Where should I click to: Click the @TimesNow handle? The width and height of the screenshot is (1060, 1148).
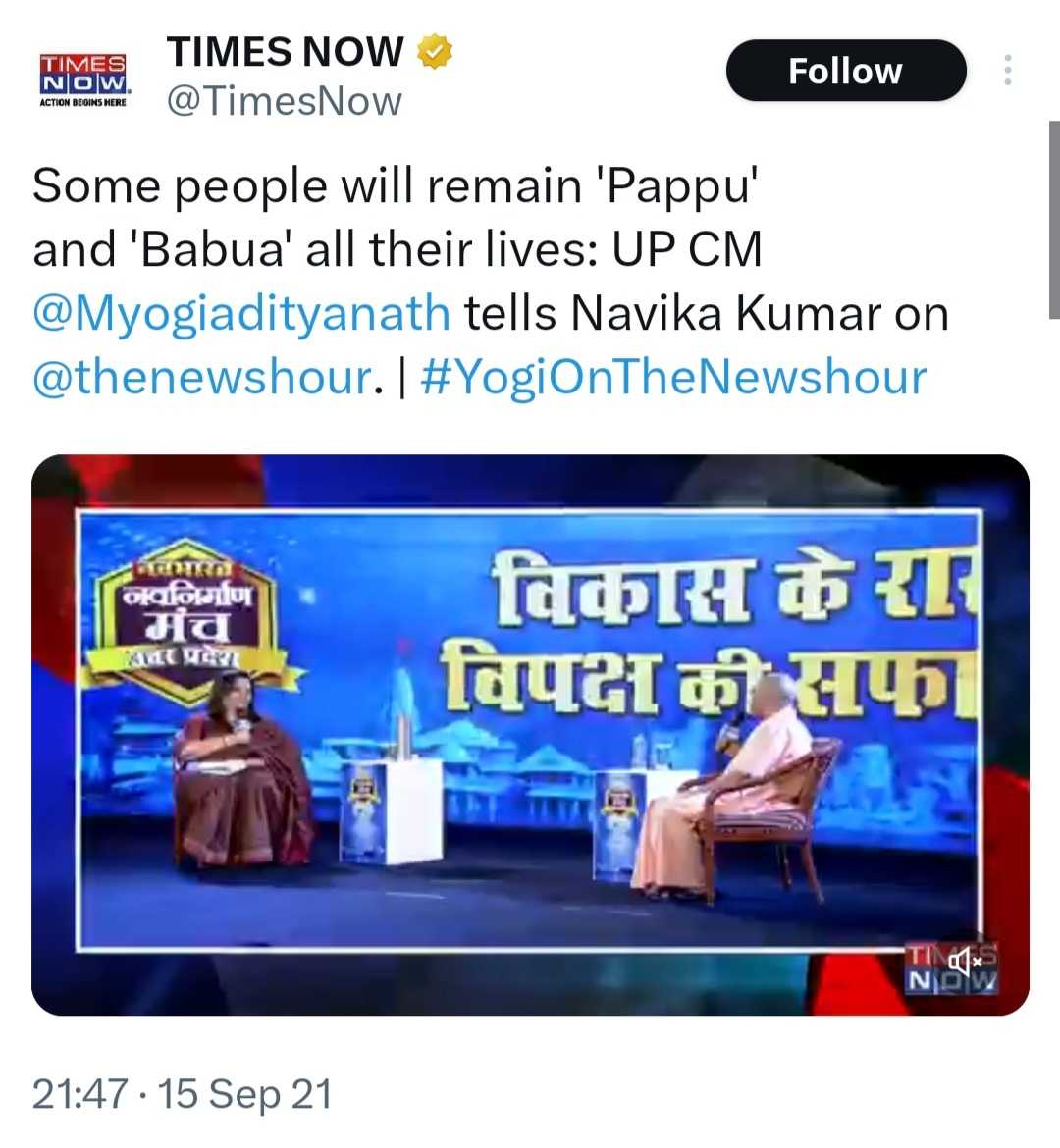coord(285,101)
